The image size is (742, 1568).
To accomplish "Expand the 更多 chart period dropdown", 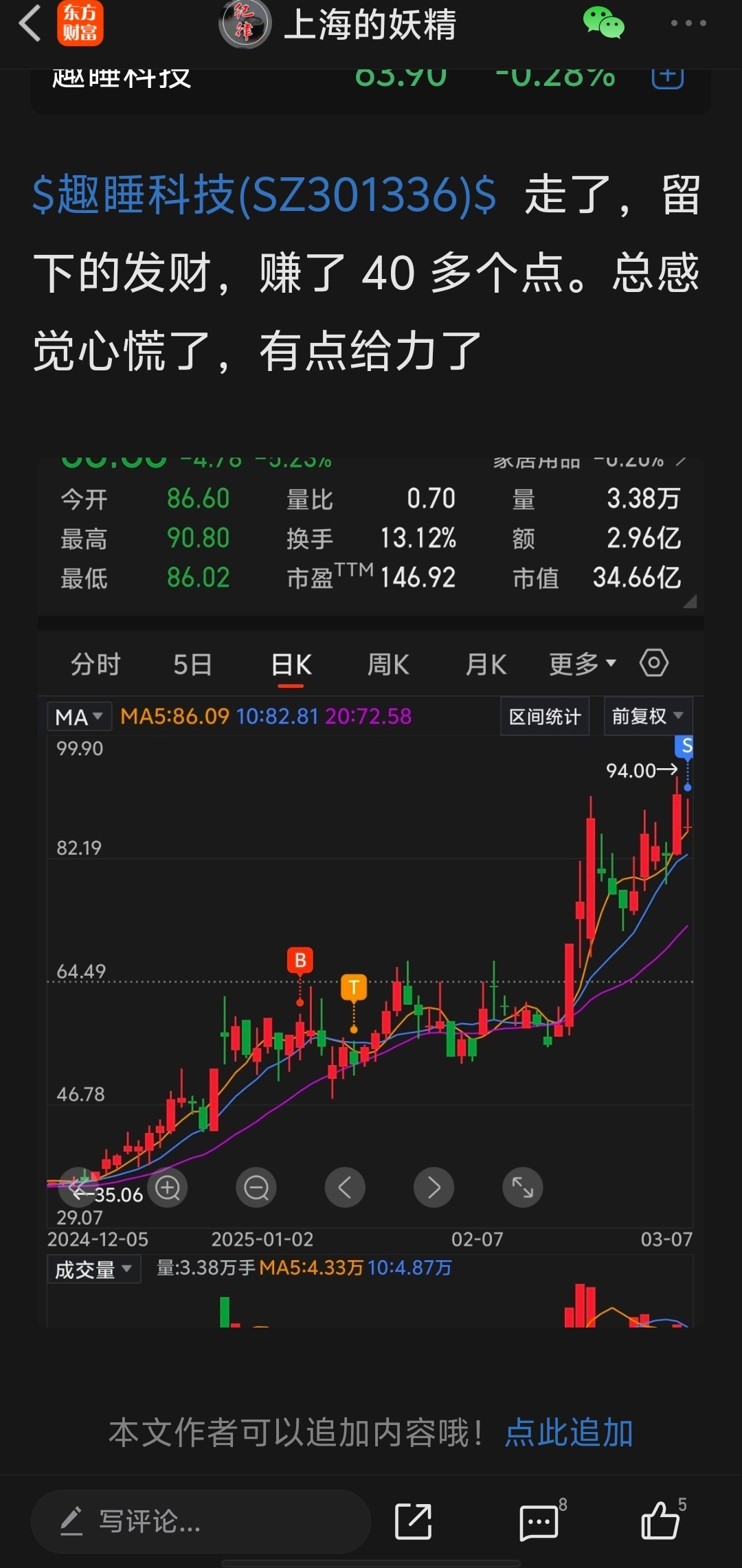I will 583,664.
